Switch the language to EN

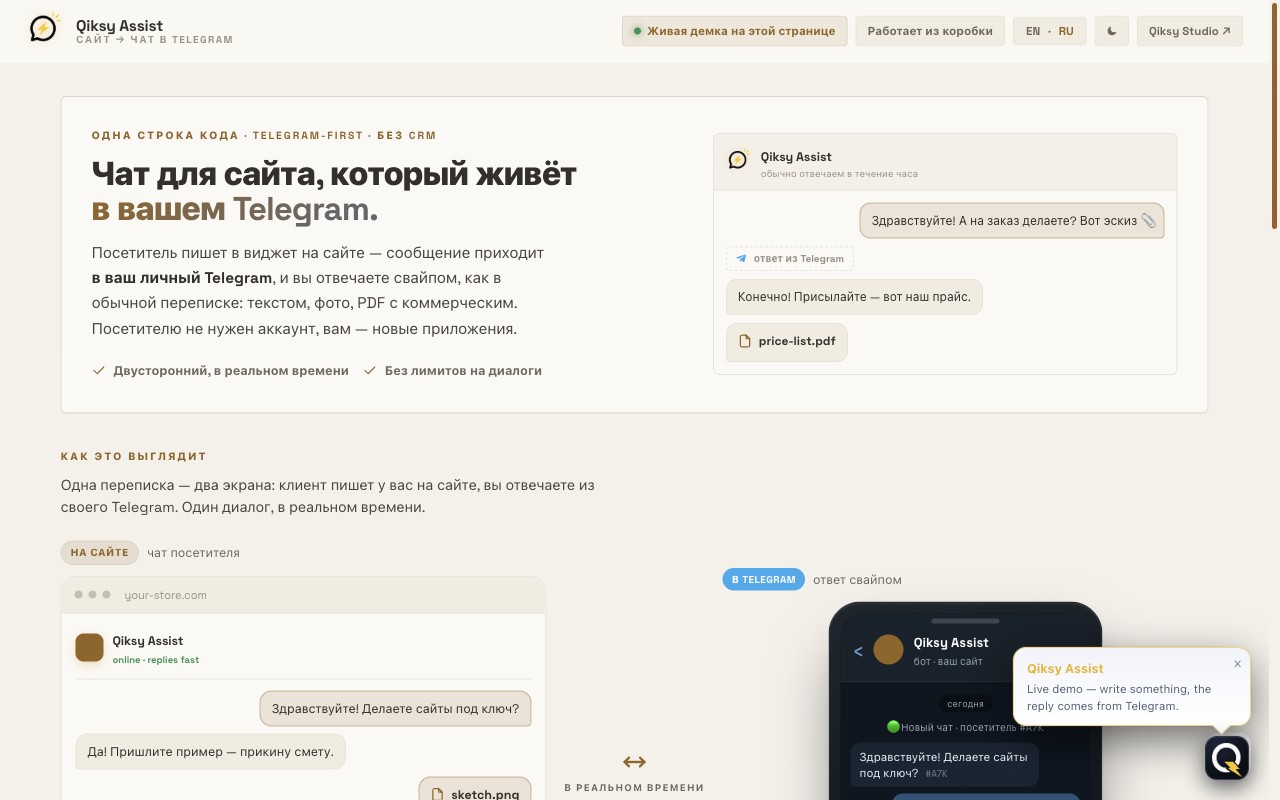pos(1033,31)
